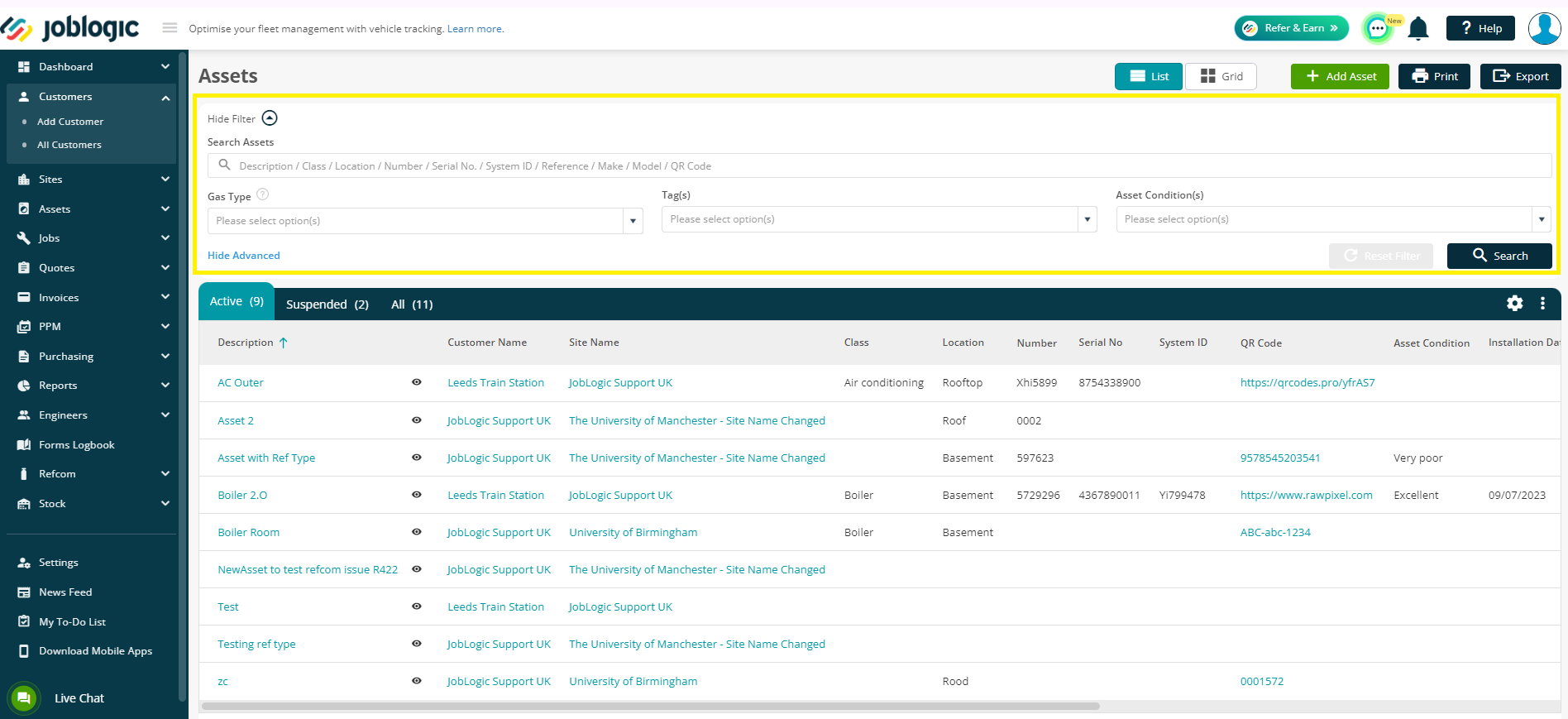This screenshot has width=1568, height=719.
Task: Click the Joblogic logo
Action: pyautogui.click(x=70, y=28)
